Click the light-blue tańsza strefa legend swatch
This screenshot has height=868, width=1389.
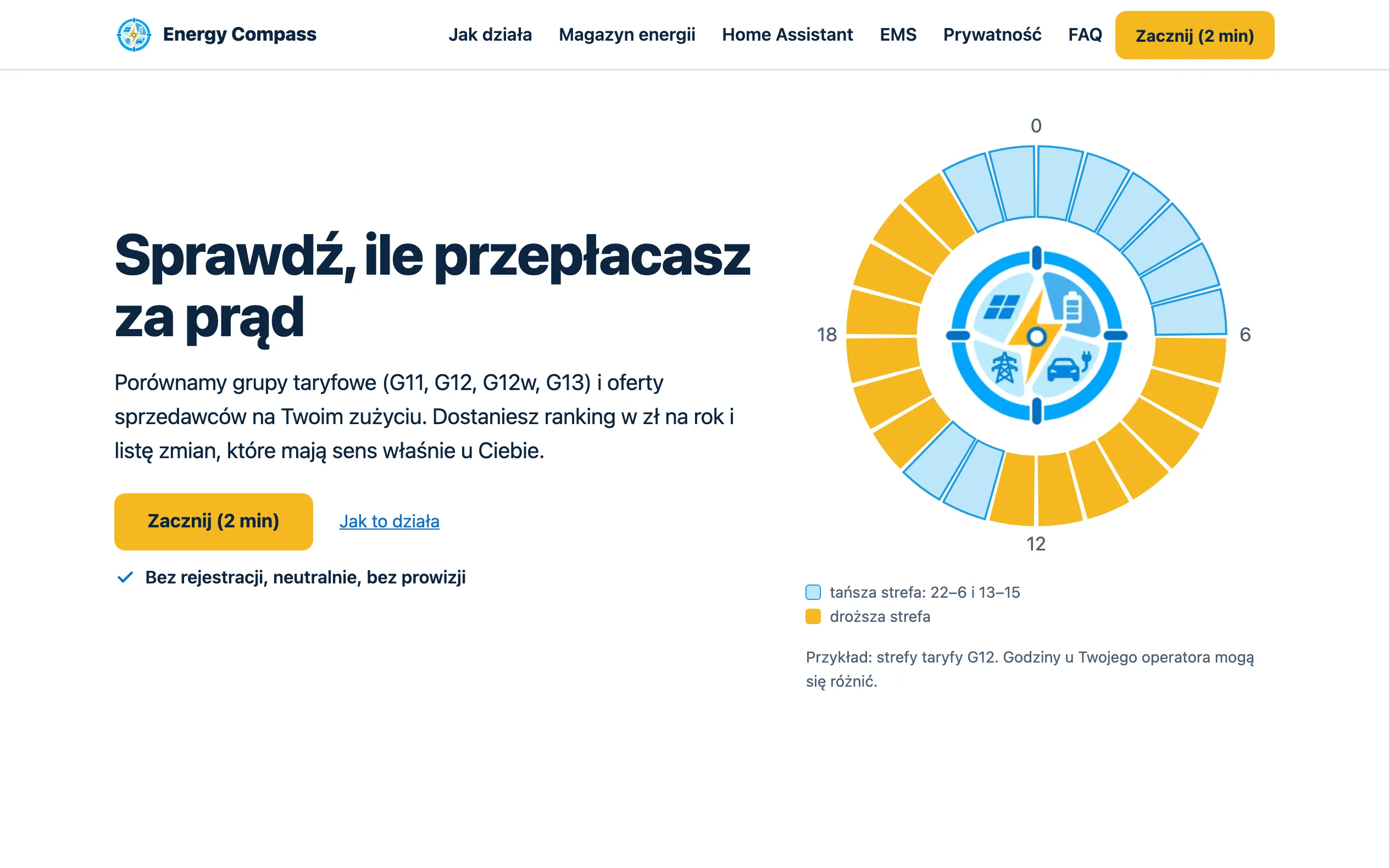[813, 592]
